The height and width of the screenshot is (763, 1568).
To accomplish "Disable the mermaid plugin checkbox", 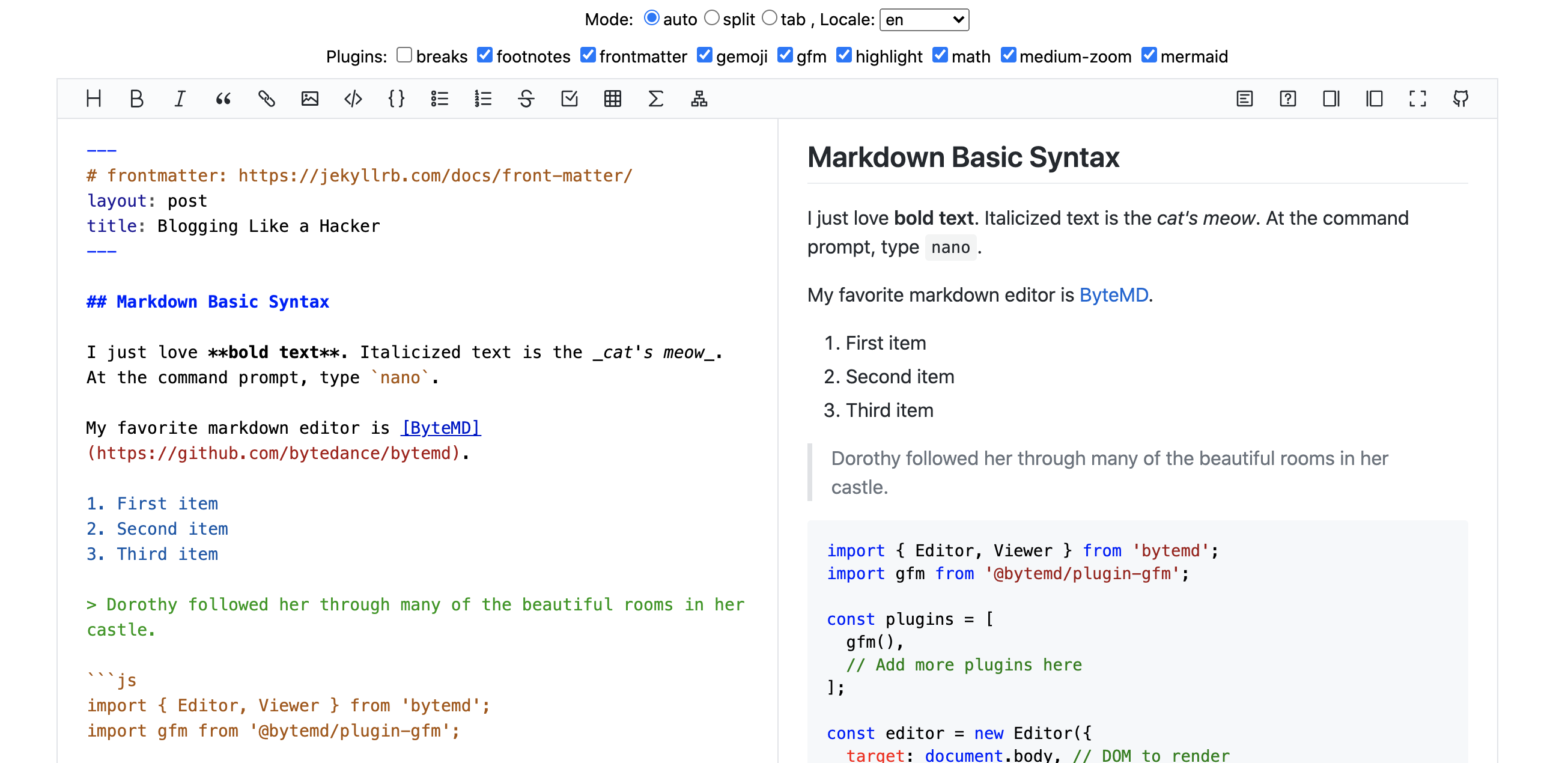I will tap(1149, 55).
